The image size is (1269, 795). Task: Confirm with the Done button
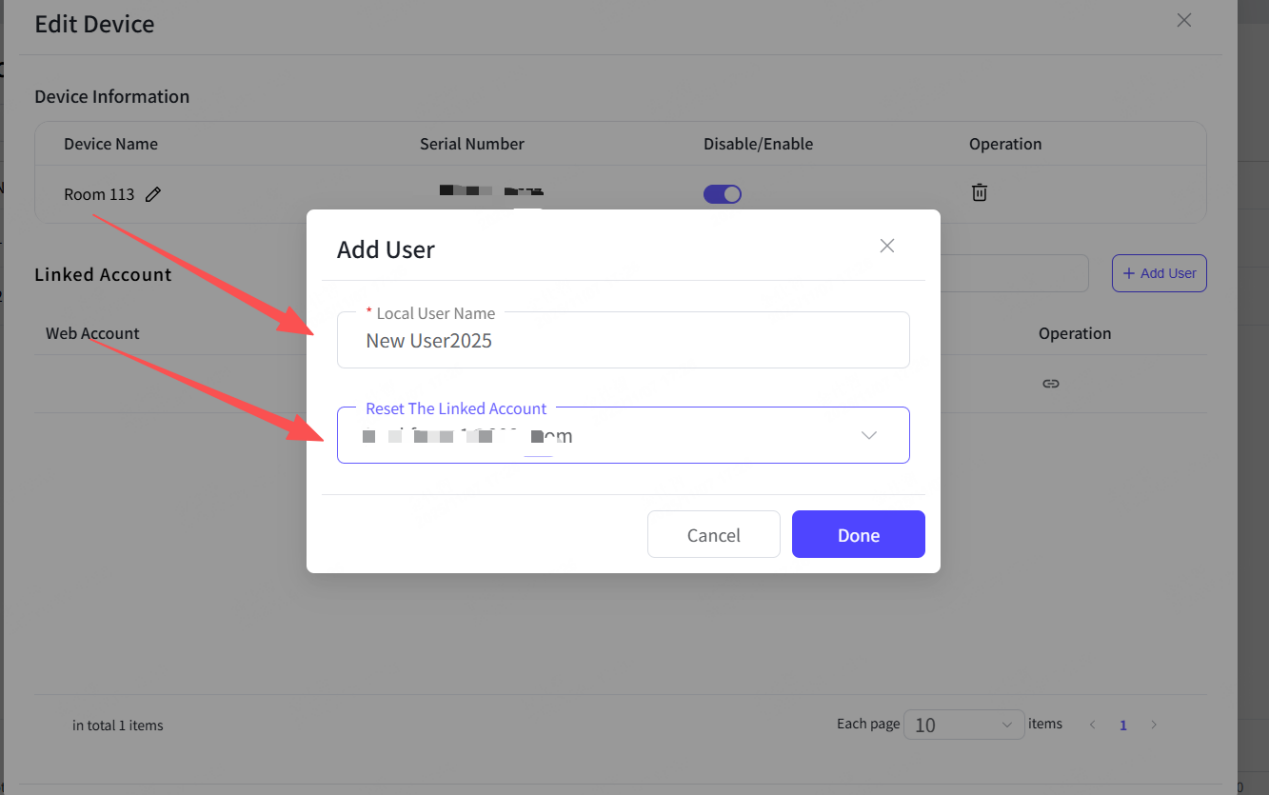(858, 535)
